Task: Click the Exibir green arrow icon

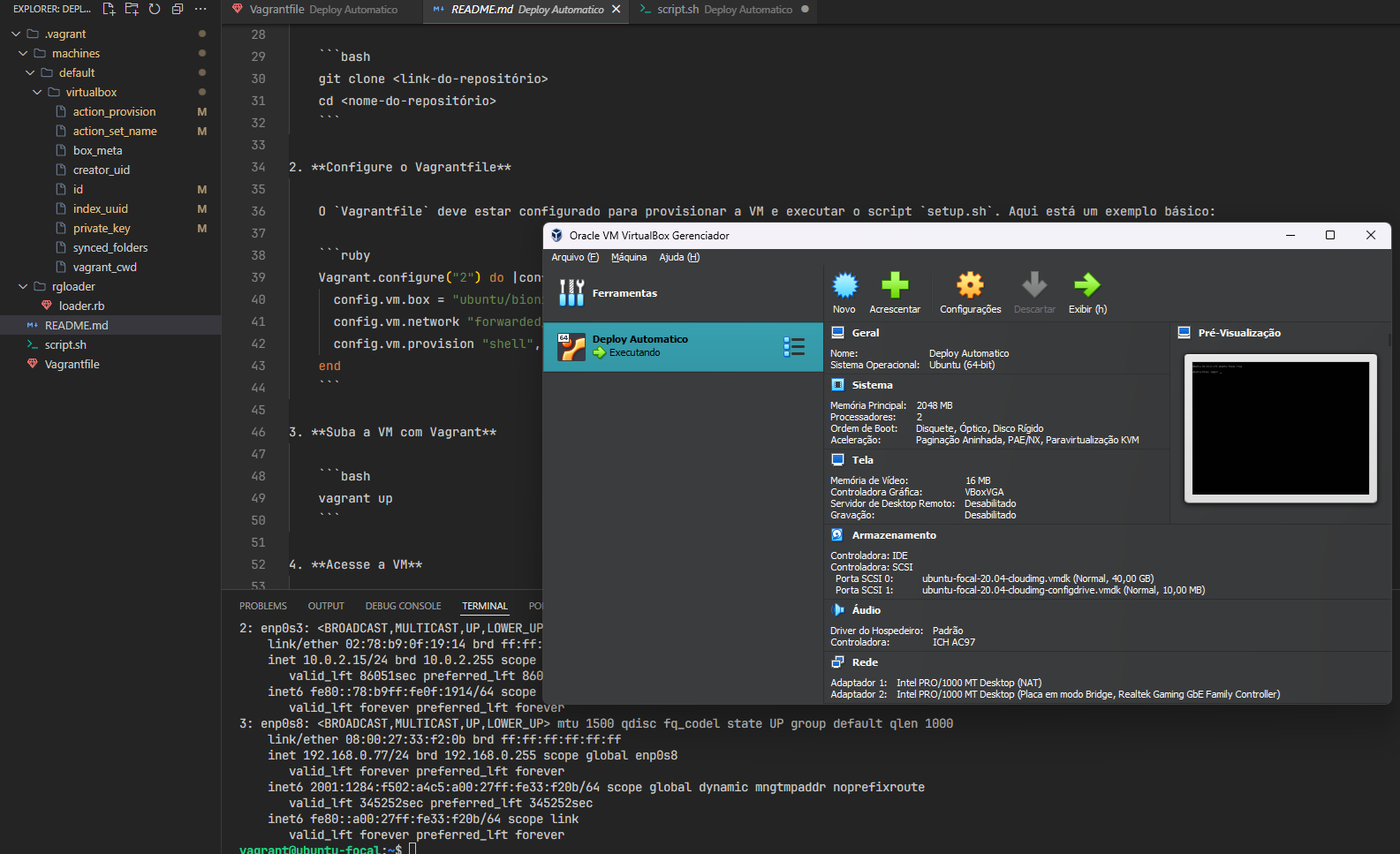Action: click(x=1086, y=285)
